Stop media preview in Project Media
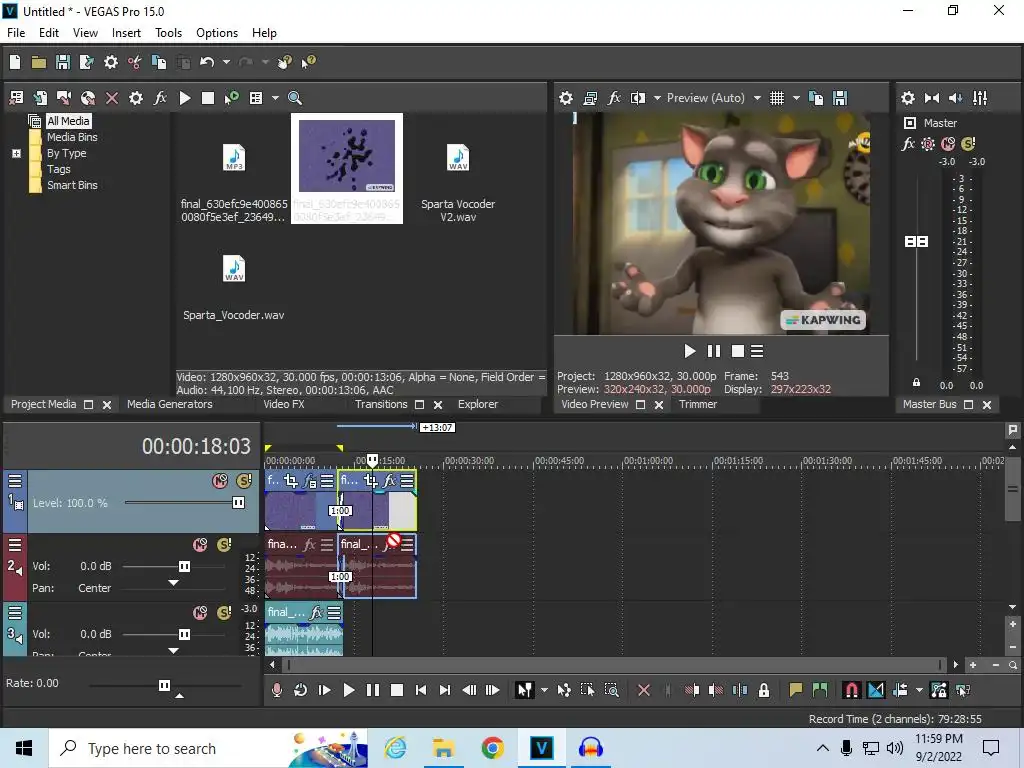 [208, 98]
